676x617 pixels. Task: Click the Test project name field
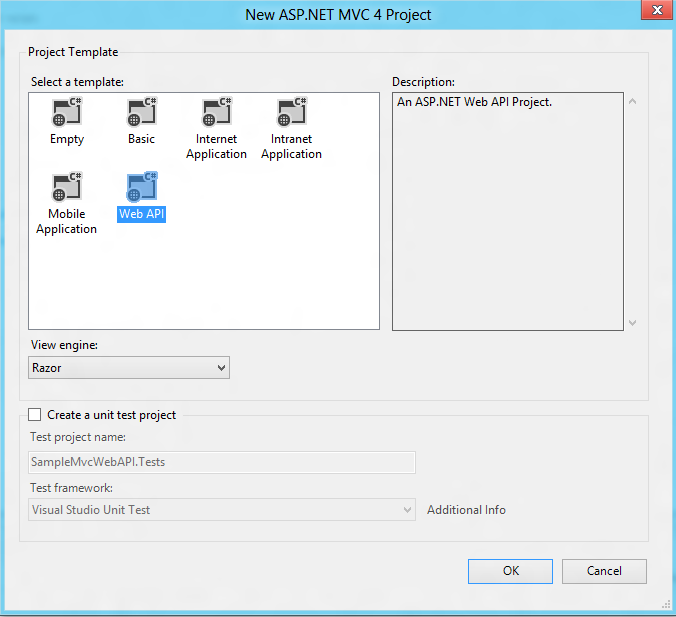coord(222,462)
